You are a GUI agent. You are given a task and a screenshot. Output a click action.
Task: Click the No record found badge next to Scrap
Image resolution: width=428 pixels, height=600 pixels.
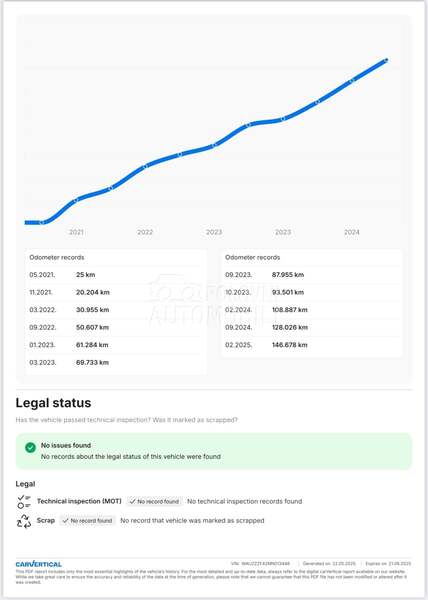pos(88,521)
